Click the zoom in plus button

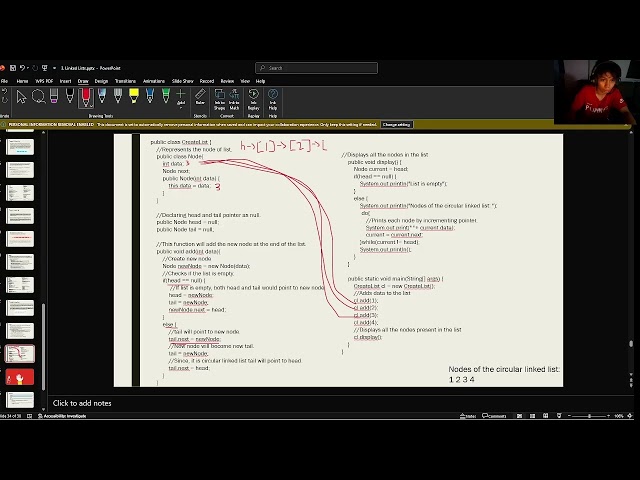(608, 416)
